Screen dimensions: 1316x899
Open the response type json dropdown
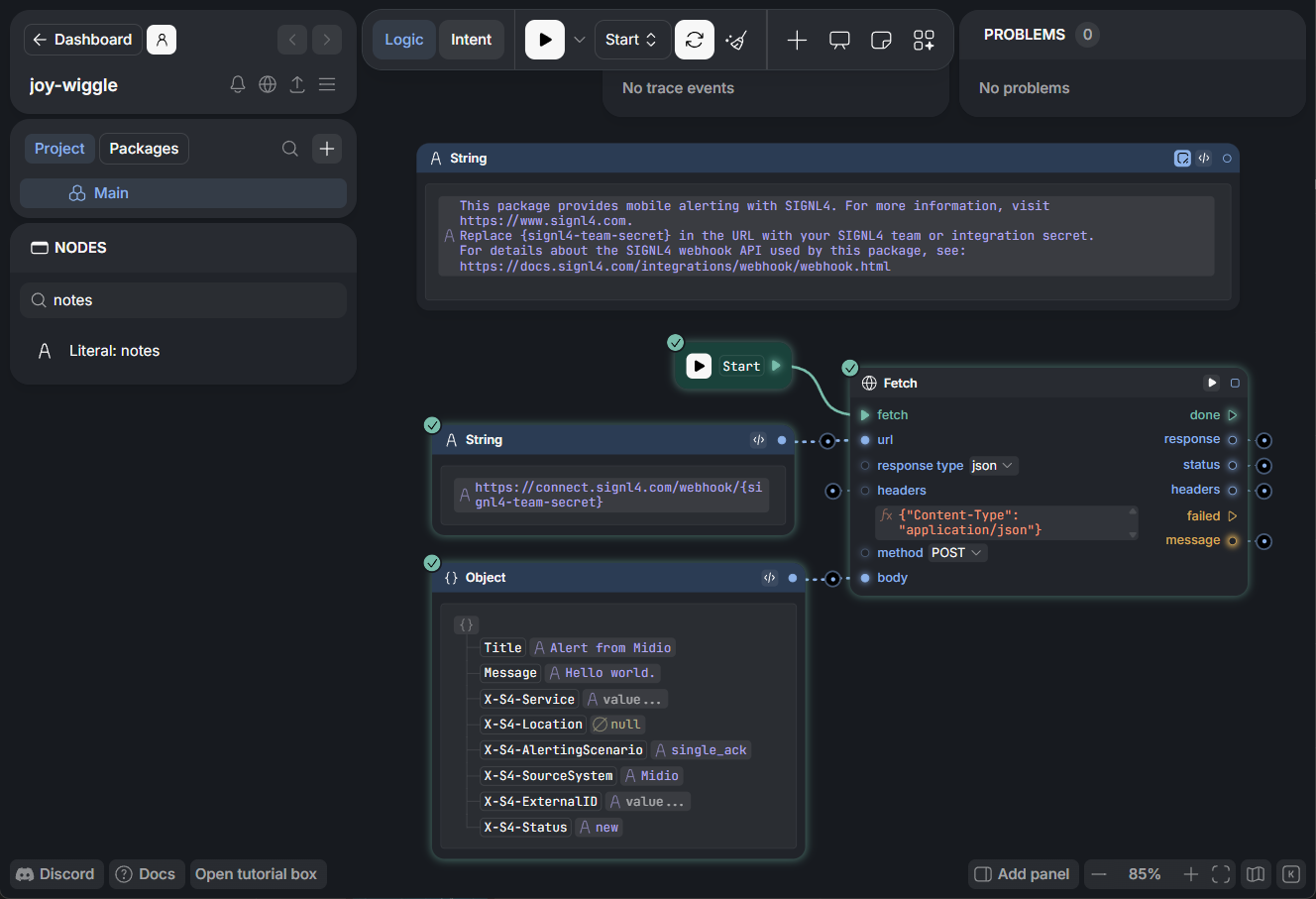[993, 466]
